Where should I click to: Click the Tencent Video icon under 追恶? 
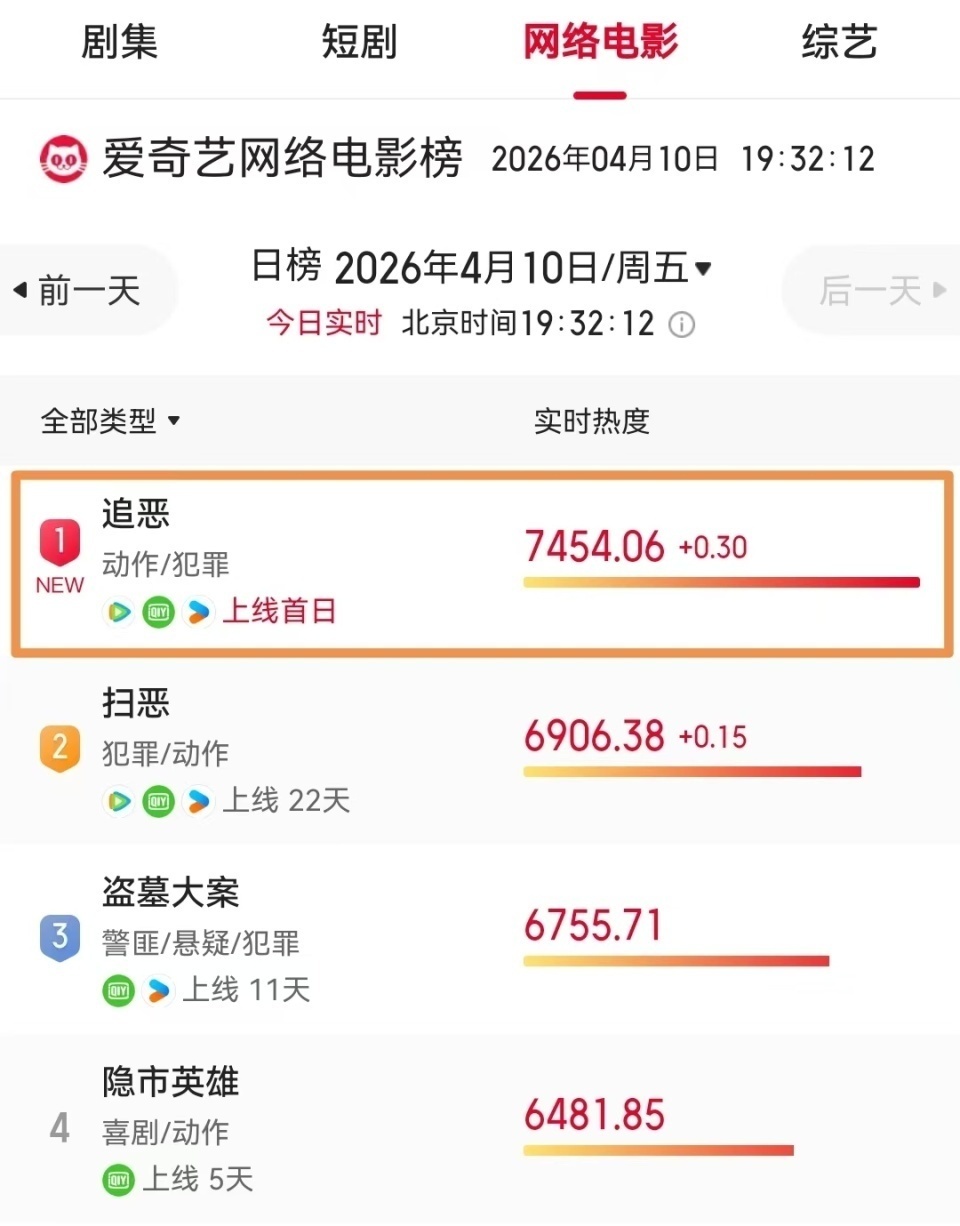198,611
